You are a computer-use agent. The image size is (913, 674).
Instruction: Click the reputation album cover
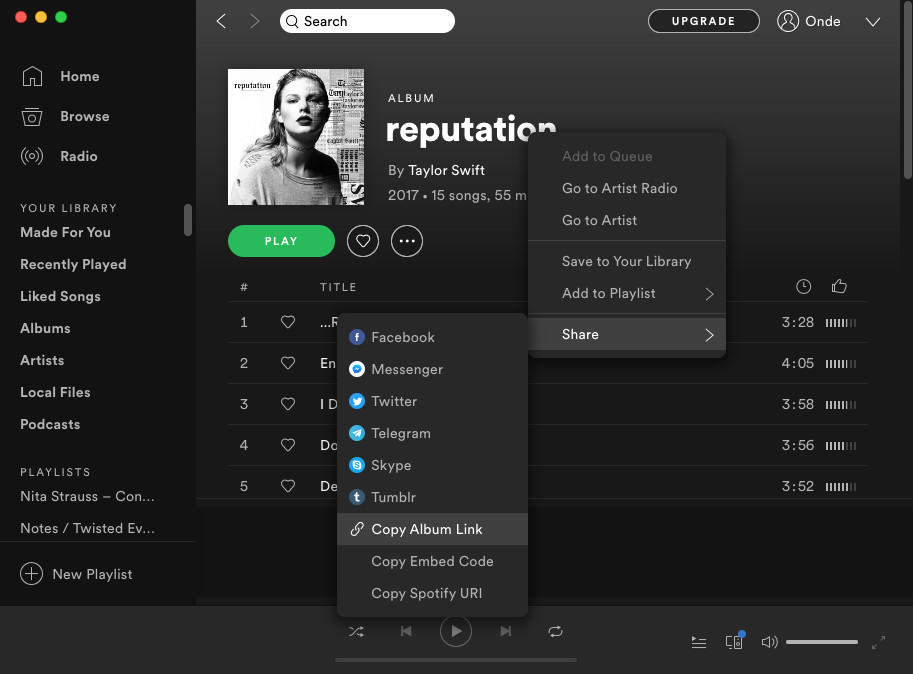pos(296,137)
